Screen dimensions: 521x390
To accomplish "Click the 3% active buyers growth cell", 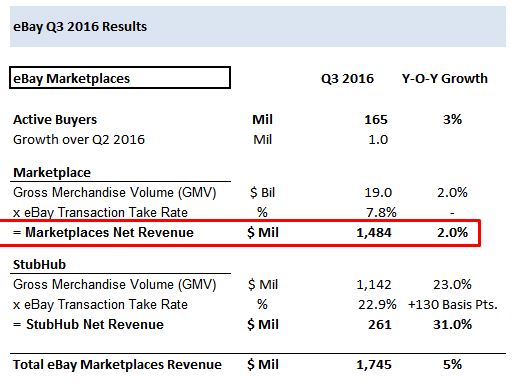I will pyautogui.click(x=452, y=120).
